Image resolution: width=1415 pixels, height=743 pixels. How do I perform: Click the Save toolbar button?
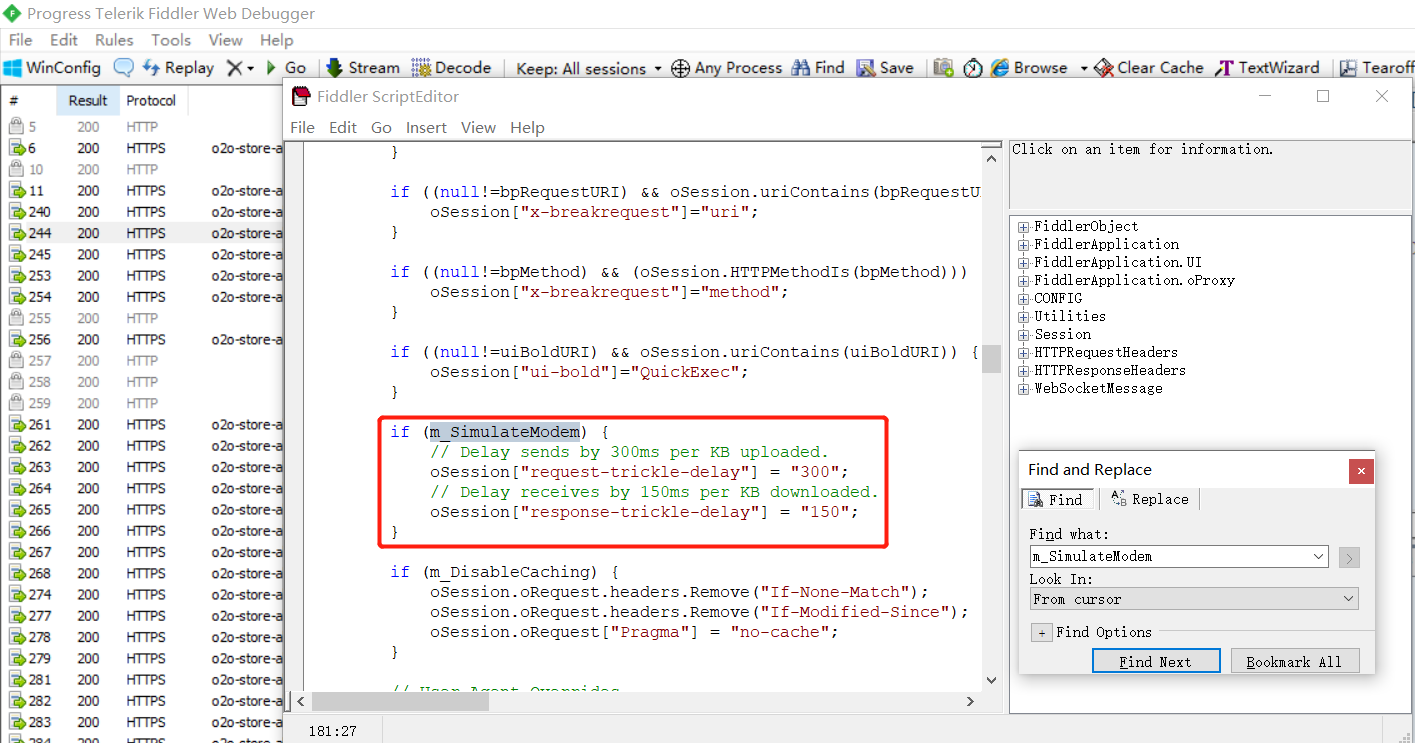(x=885, y=68)
